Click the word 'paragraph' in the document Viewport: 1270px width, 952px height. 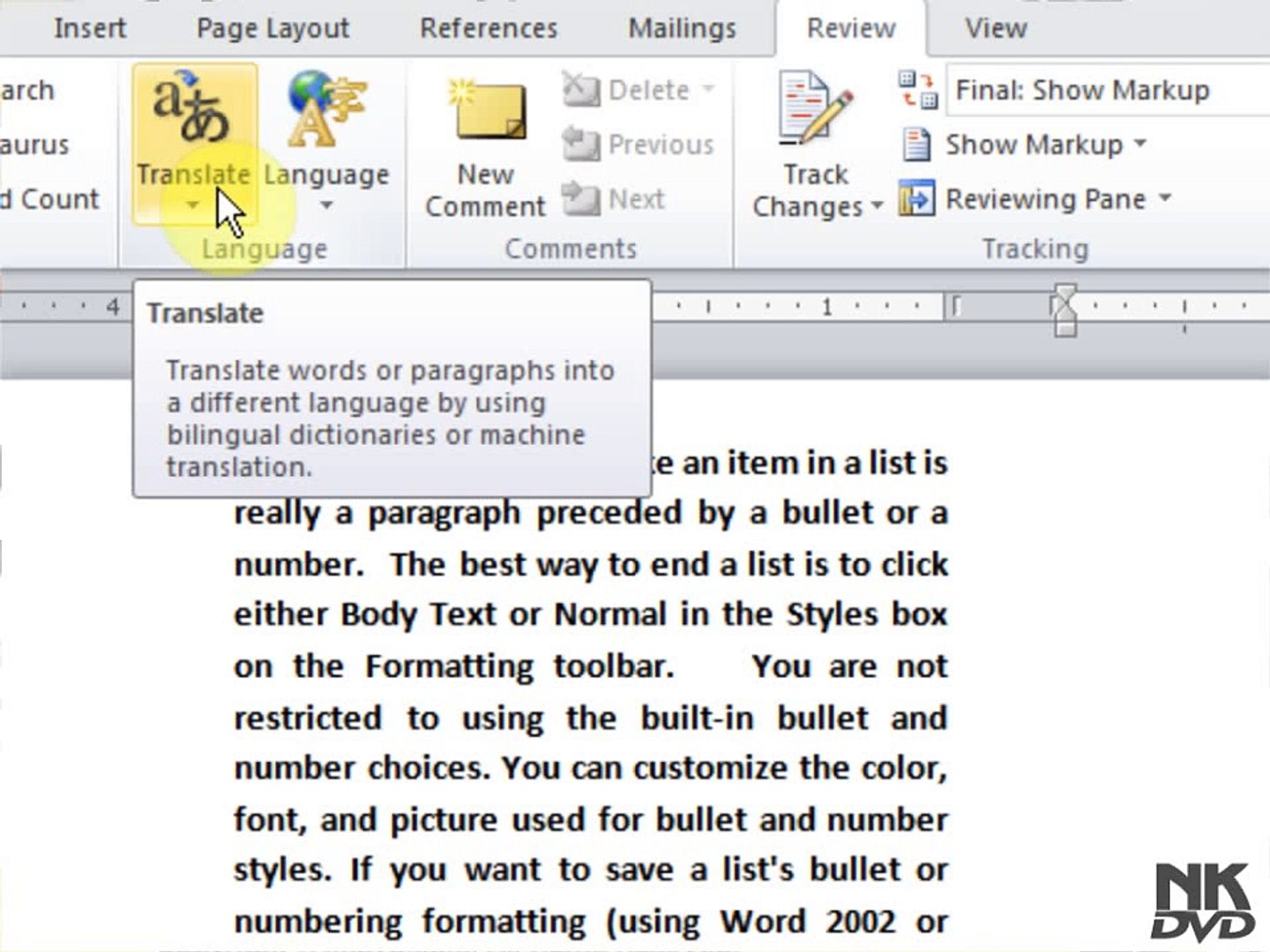444,514
